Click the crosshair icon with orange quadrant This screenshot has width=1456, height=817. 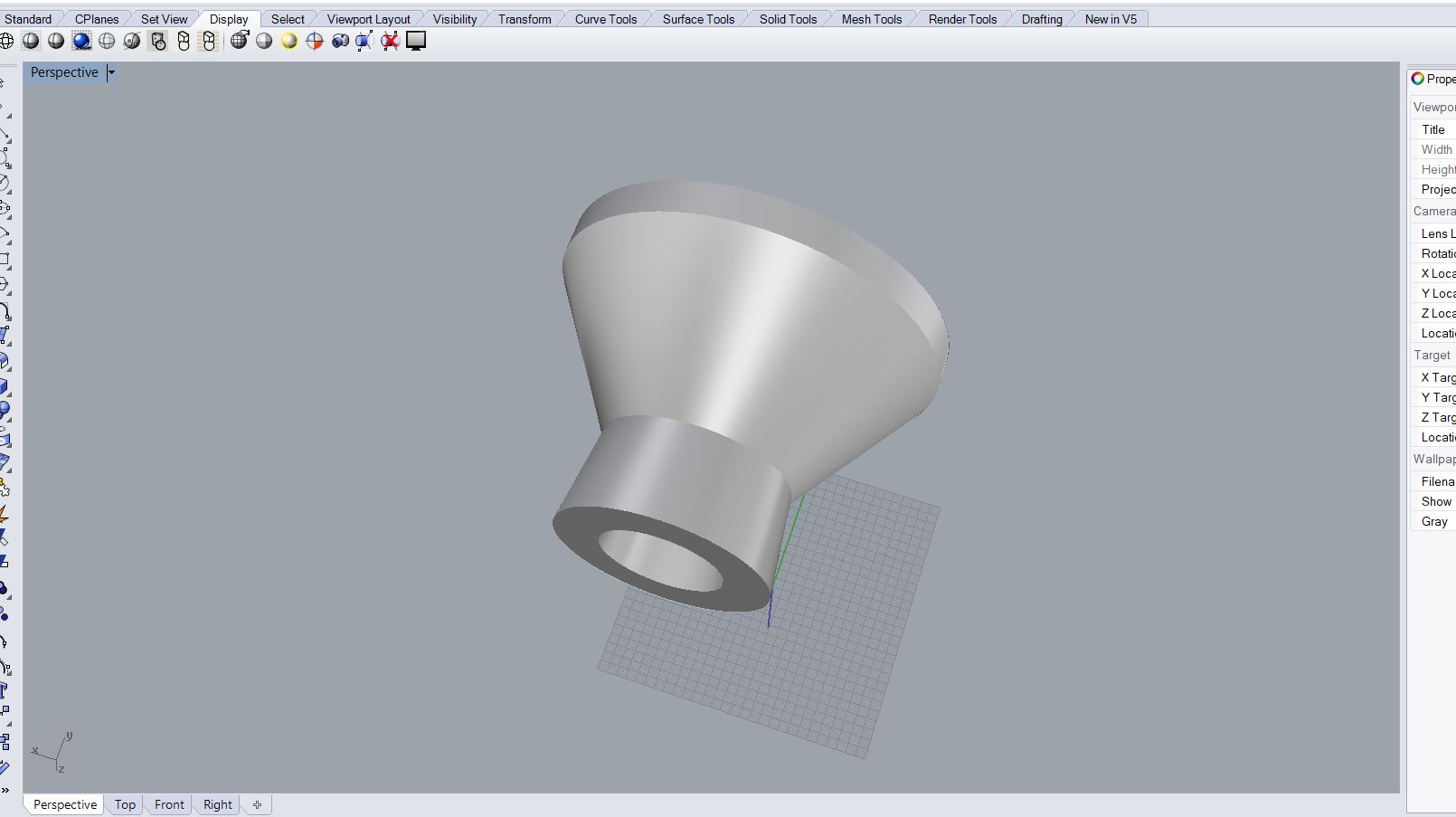[315, 41]
